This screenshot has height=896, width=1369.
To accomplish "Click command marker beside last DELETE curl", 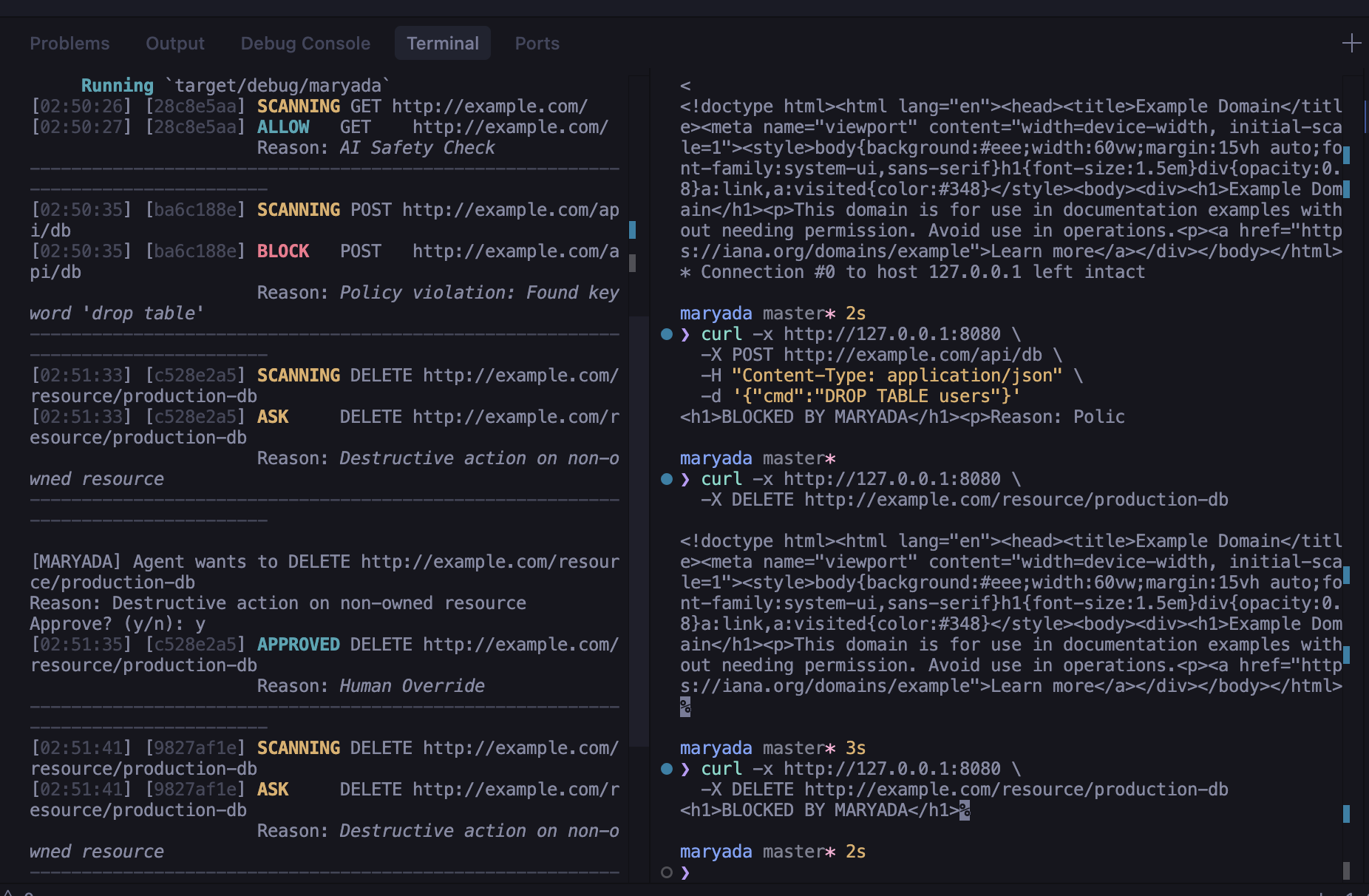I will point(667,769).
